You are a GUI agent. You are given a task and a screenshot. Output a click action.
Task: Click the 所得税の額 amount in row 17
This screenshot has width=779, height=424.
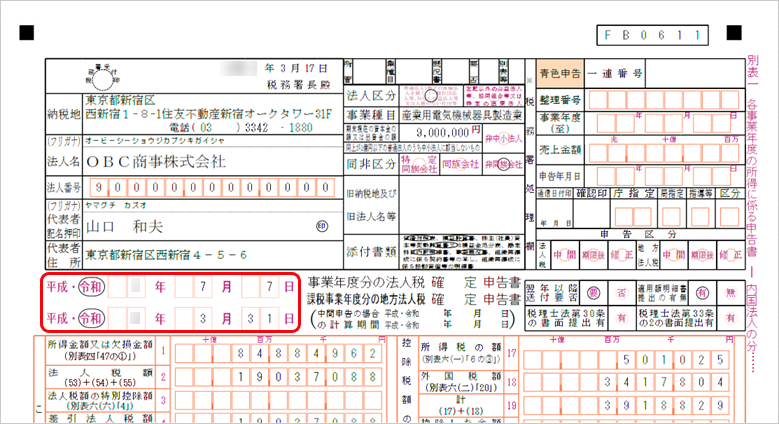tap(626, 359)
